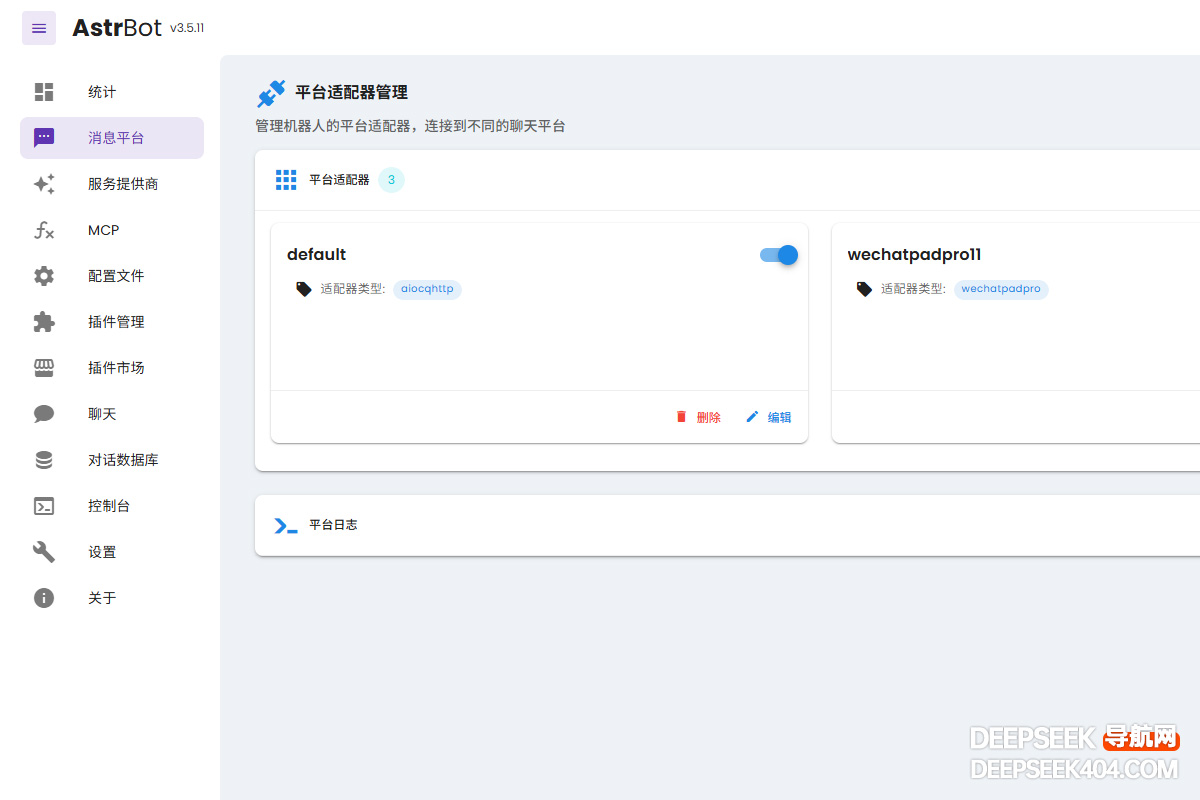
Task: Click the terminal prompt icon beside 平台日志
Action: tap(286, 525)
